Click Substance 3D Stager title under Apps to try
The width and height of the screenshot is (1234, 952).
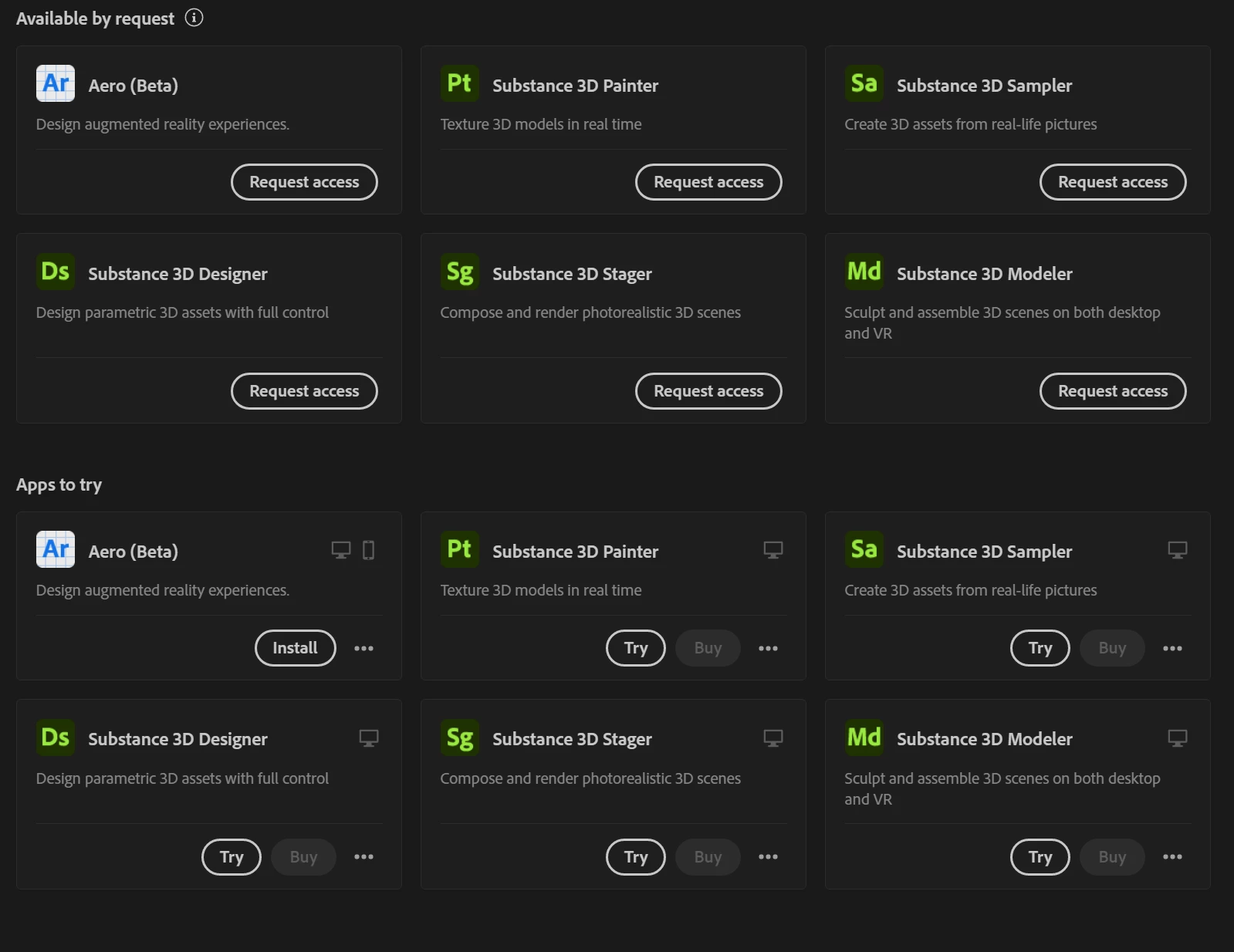click(x=572, y=739)
